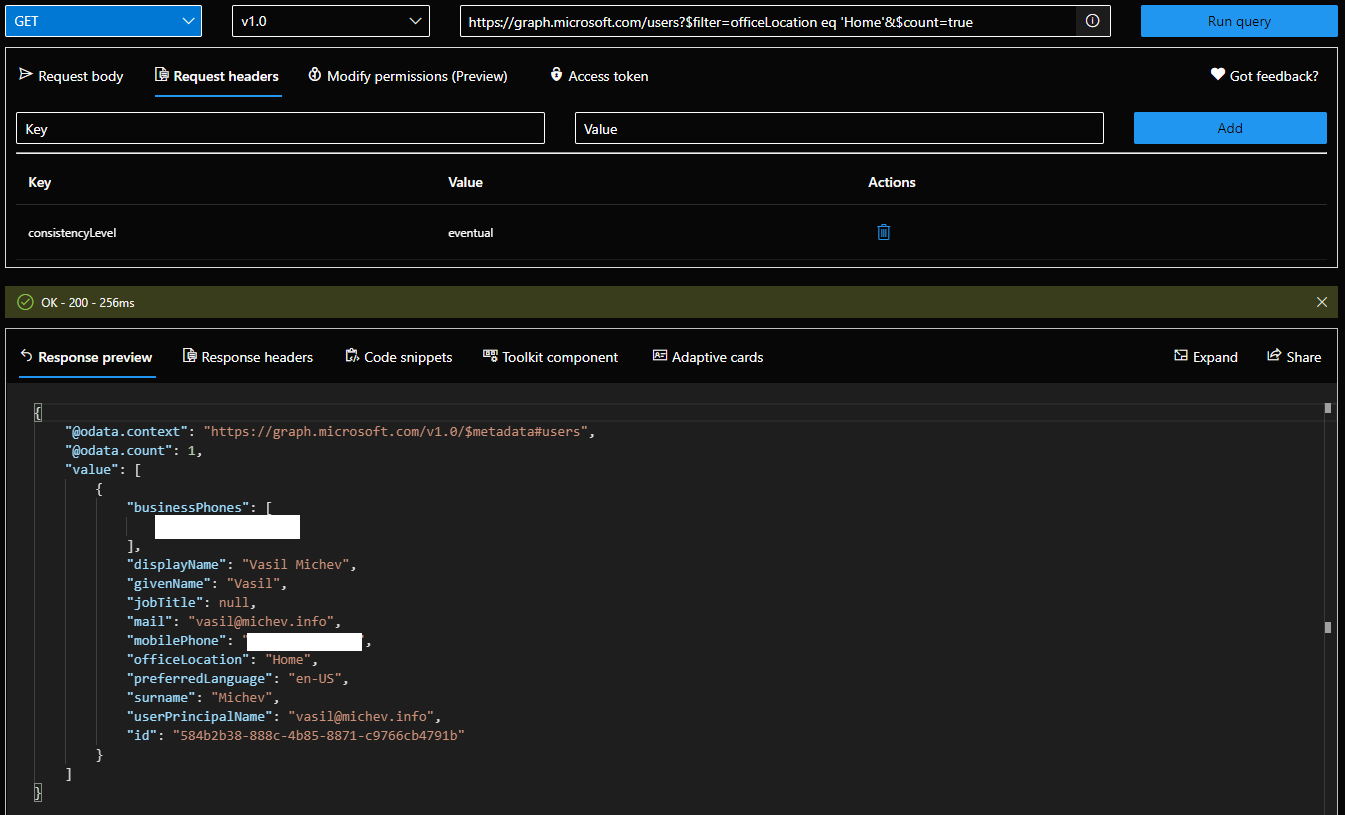This screenshot has width=1345, height=815.
Task: Share the query
Action: pos(1293,357)
